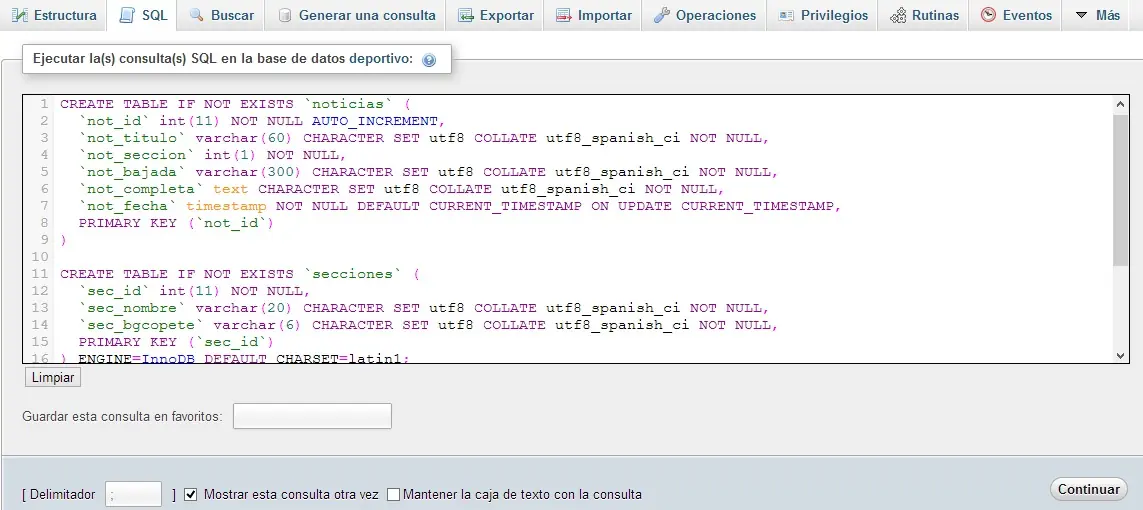Check Mantener la caja de texto

(394, 495)
